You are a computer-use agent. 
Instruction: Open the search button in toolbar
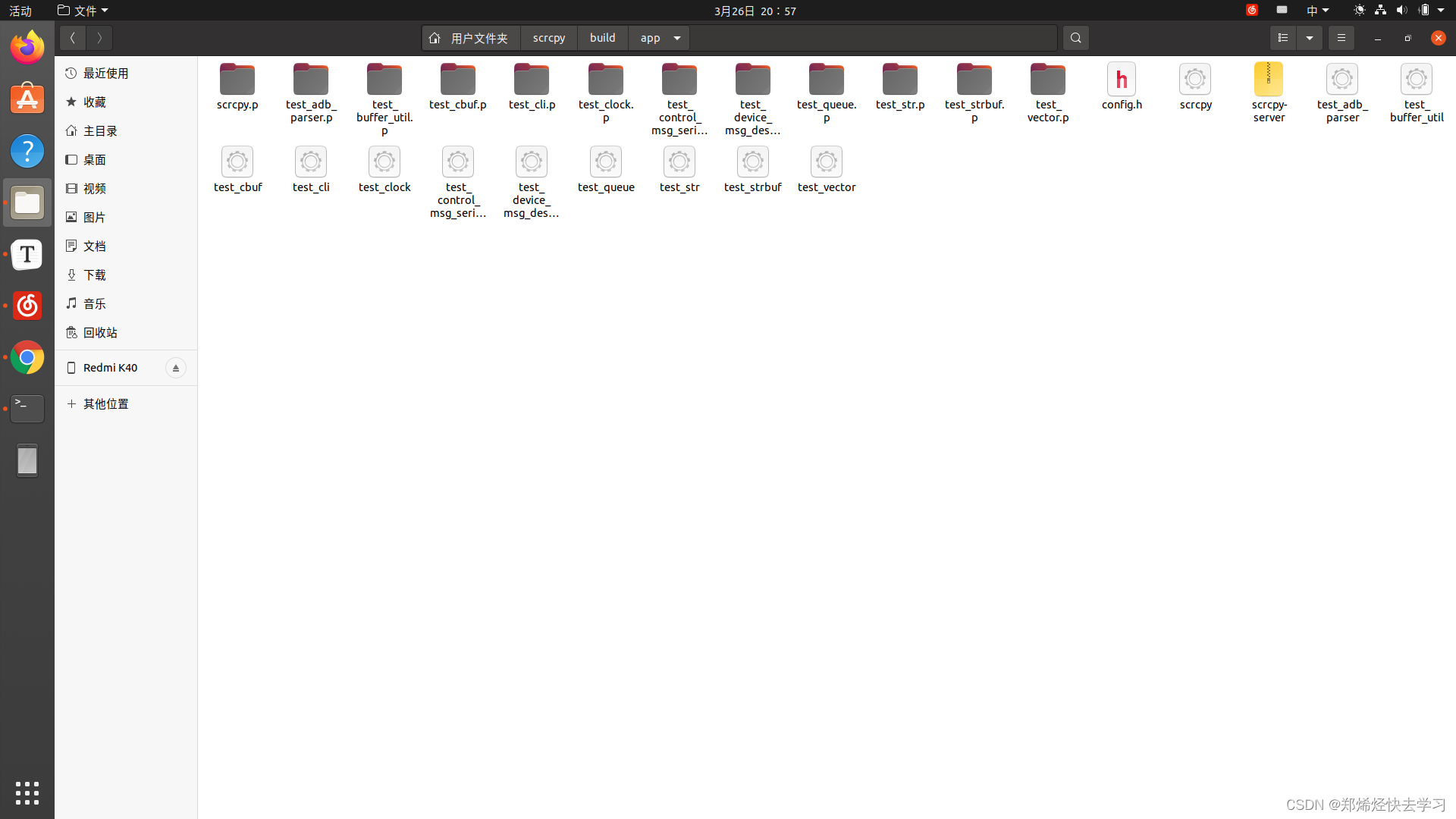coord(1075,38)
